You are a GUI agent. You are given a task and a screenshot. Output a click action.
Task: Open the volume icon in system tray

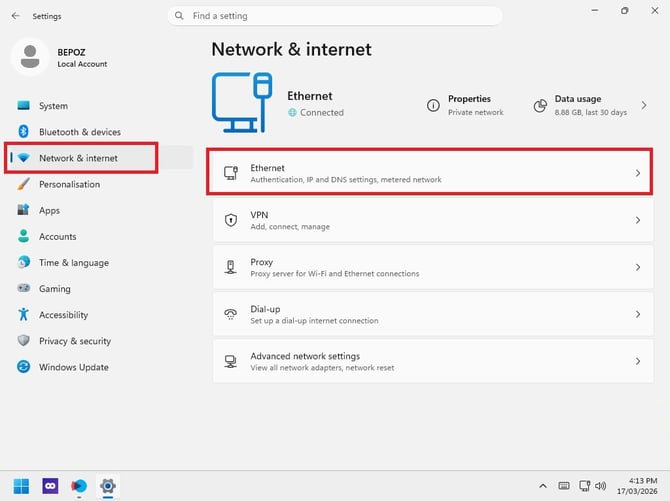click(x=600, y=486)
